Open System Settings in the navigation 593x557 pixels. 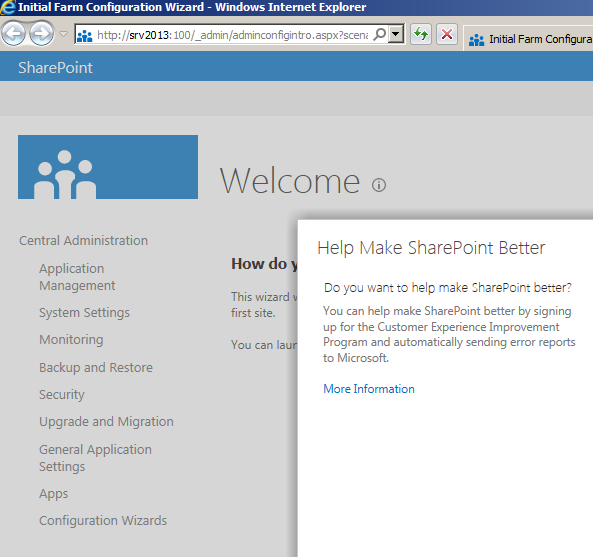pos(84,313)
